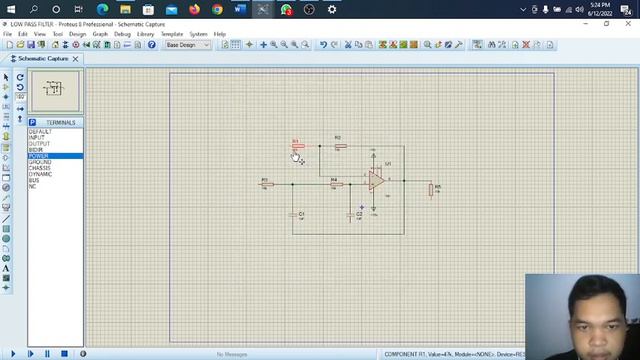Open the View menu
Screen dimensions: 640x360
pyautogui.click(x=40, y=34)
